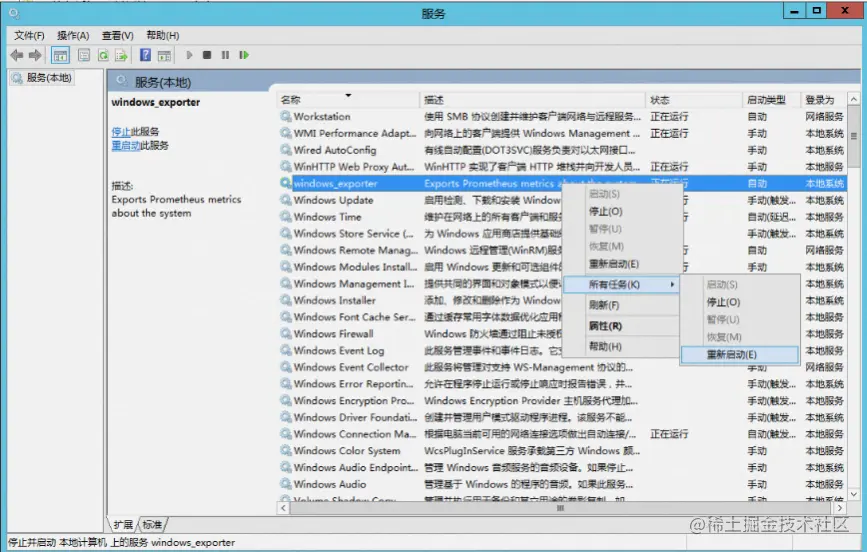Sort by the 登录为 column header

pyautogui.click(x=823, y=100)
